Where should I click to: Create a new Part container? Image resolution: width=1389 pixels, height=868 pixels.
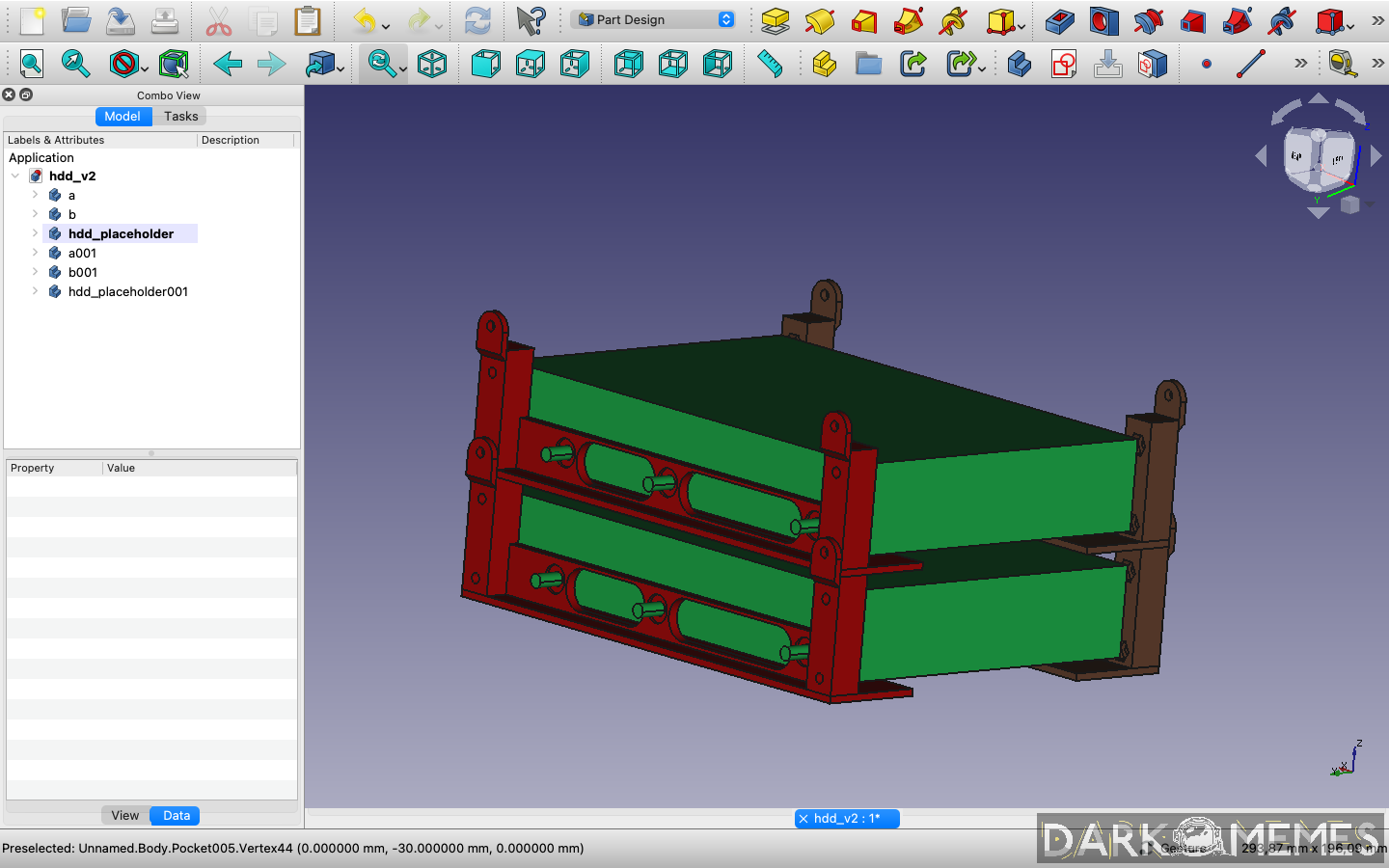pos(824,65)
